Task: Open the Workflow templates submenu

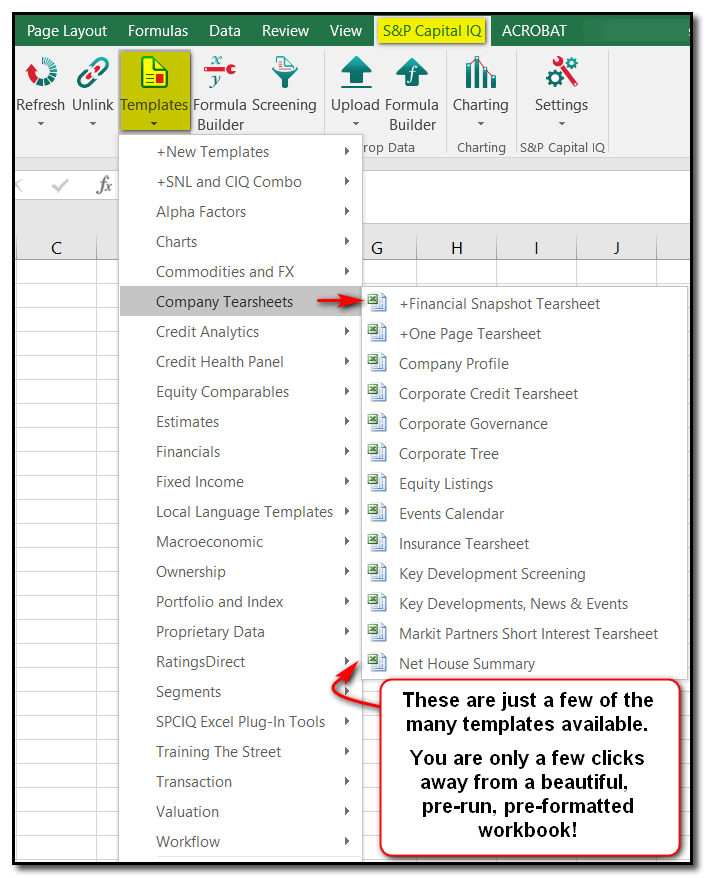Action: coord(241,841)
